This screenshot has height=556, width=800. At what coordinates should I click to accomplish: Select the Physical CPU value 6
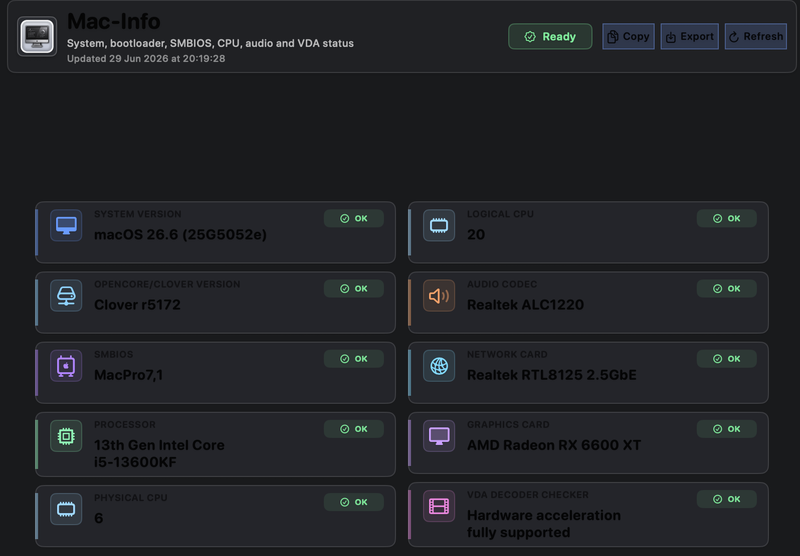click(99, 518)
